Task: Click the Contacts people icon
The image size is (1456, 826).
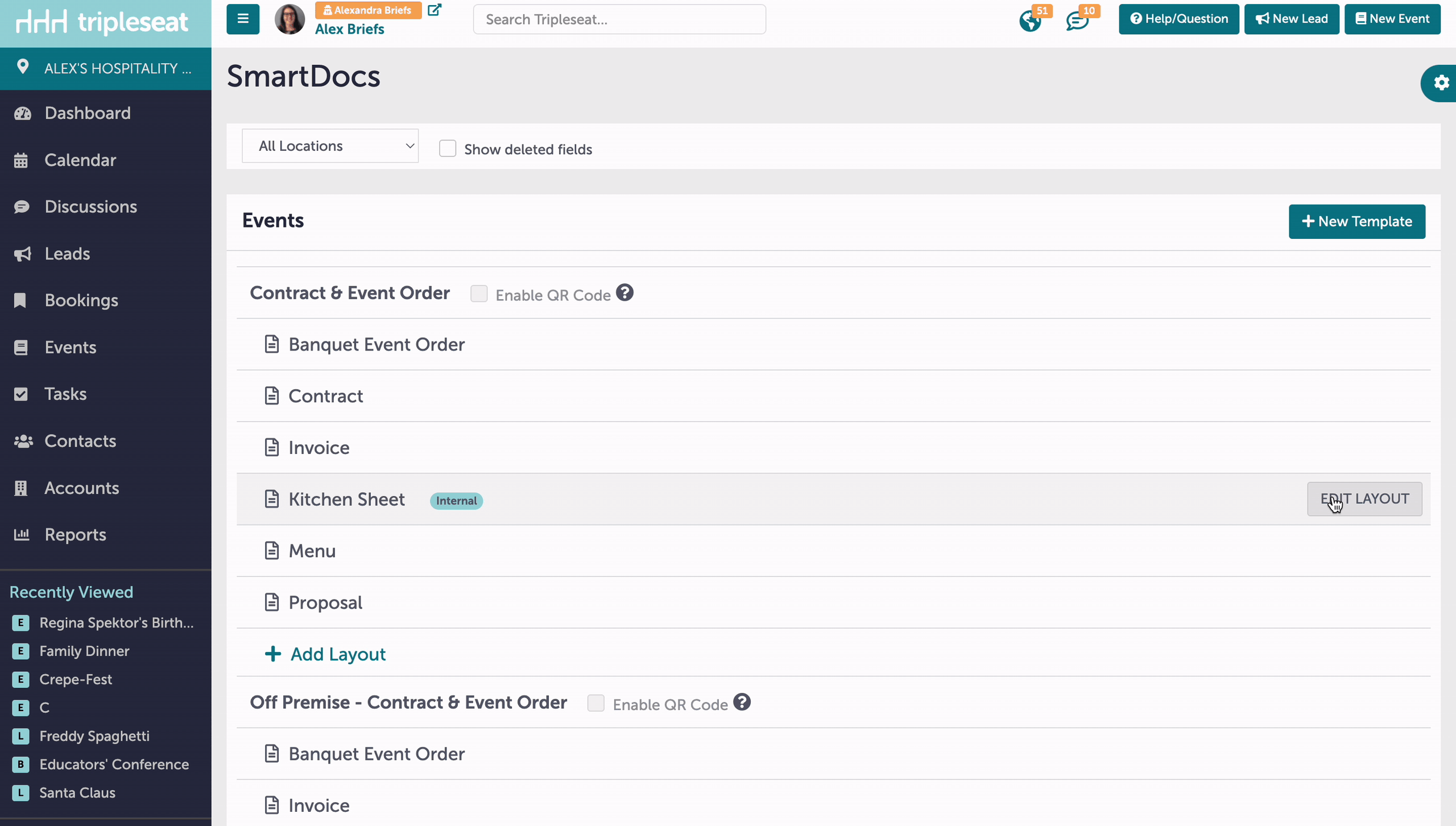Action: pos(23,441)
